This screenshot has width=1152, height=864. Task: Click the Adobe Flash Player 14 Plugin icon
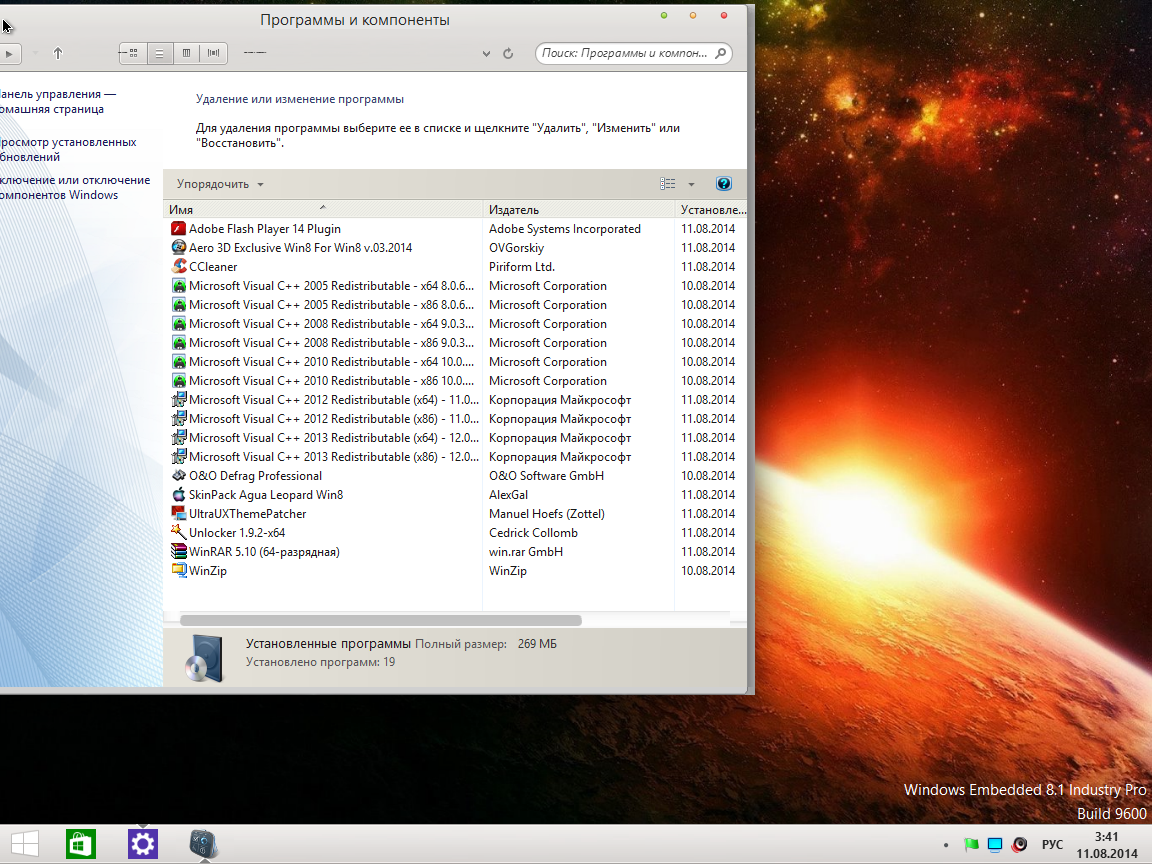coord(179,228)
